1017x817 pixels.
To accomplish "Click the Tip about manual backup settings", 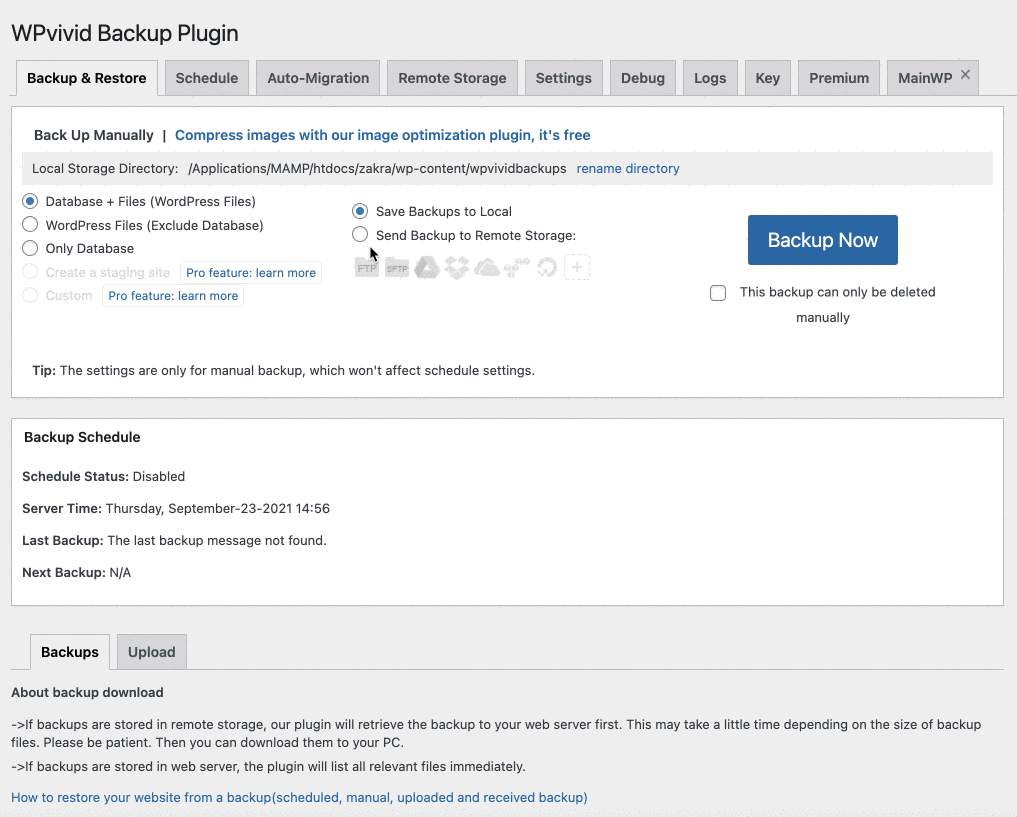I will point(283,370).
